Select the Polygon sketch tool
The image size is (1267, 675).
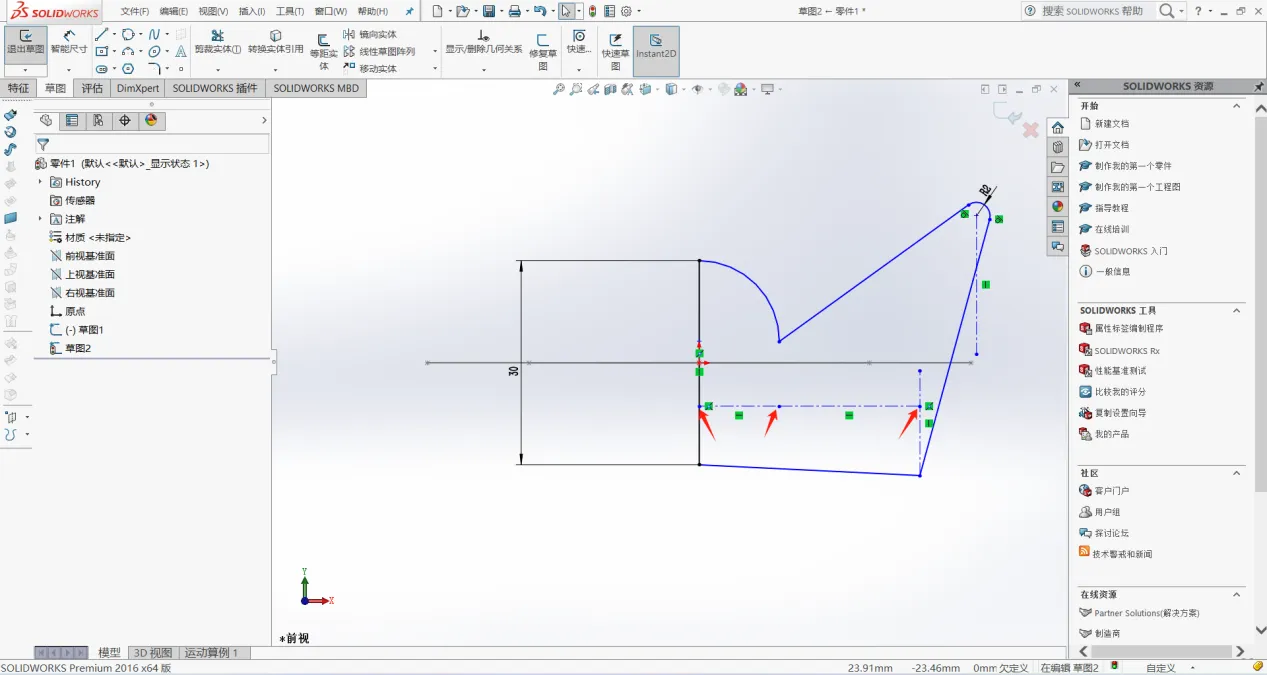[128, 69]
